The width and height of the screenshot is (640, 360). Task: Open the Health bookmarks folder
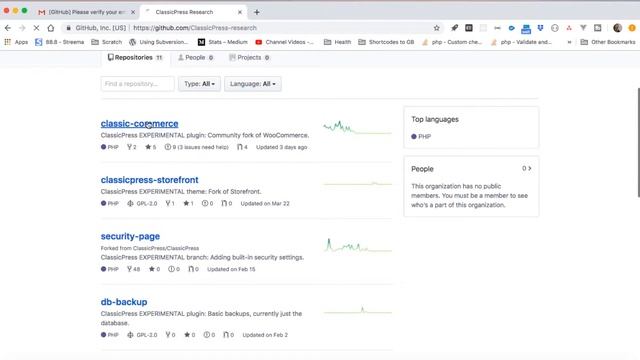(x=337, y=42)
